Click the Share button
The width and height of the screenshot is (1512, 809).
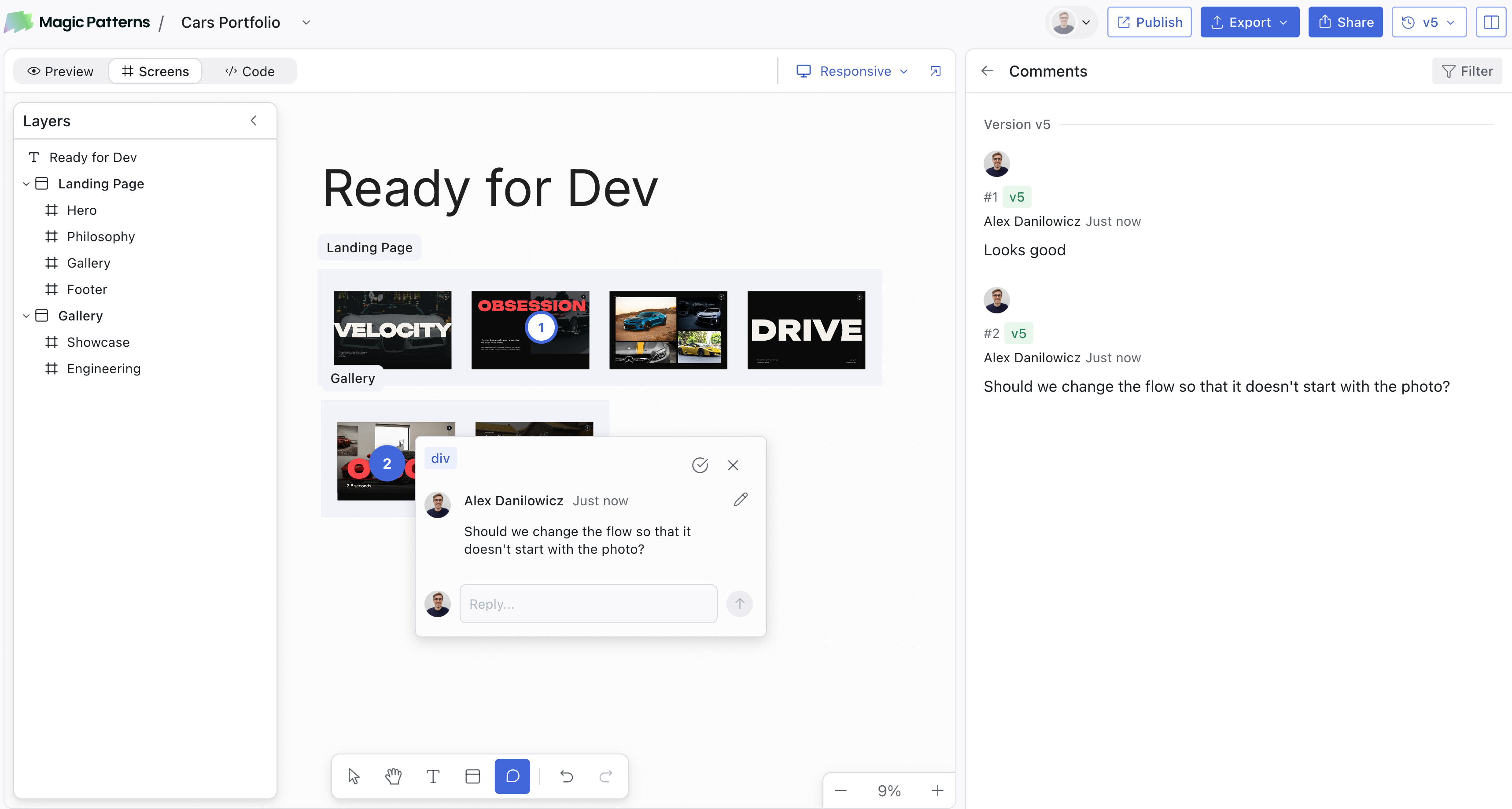(1345, 22)
